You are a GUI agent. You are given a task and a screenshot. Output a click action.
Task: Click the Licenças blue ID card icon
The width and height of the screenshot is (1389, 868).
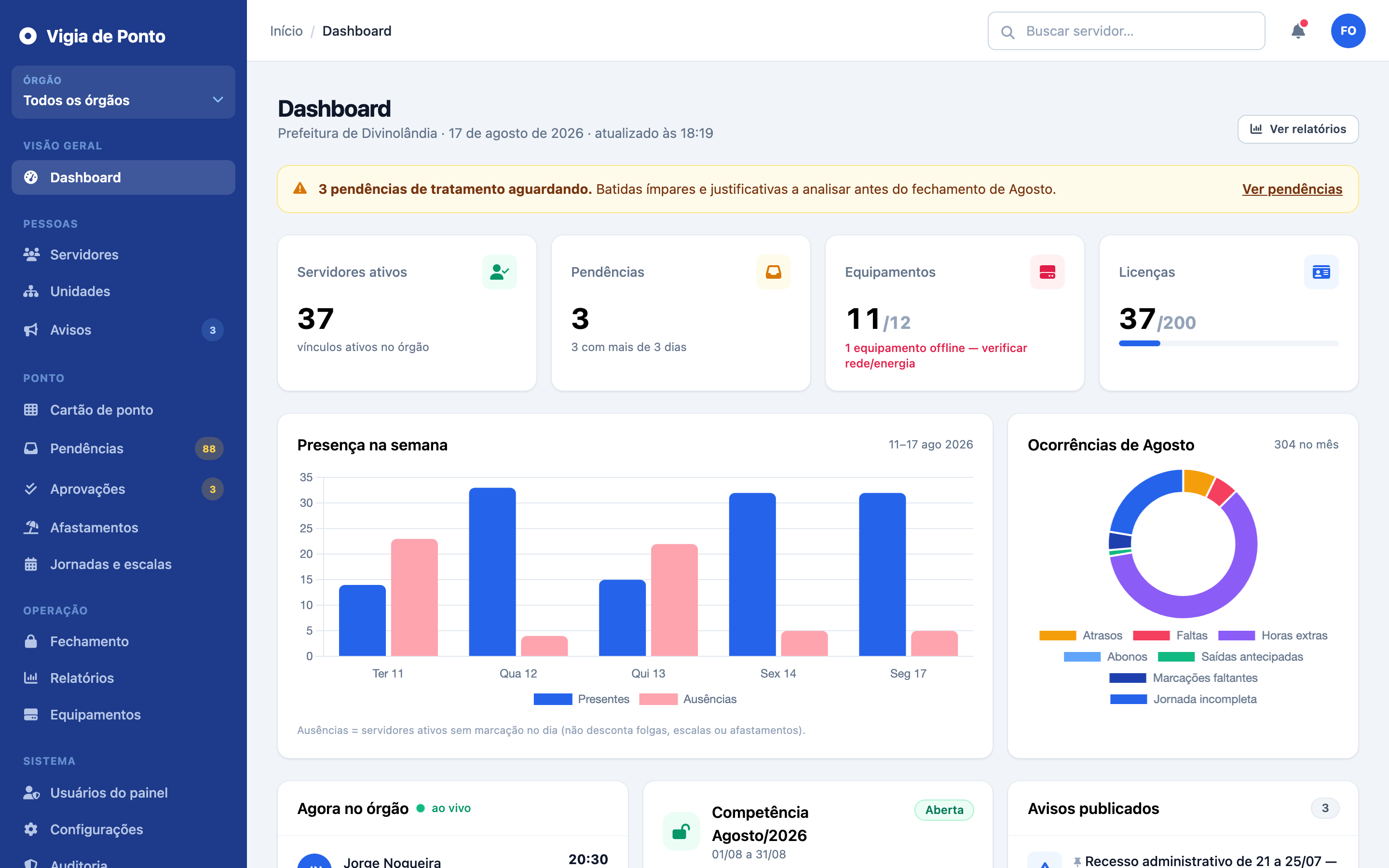pyautogui.click(x=1321, y=272)
